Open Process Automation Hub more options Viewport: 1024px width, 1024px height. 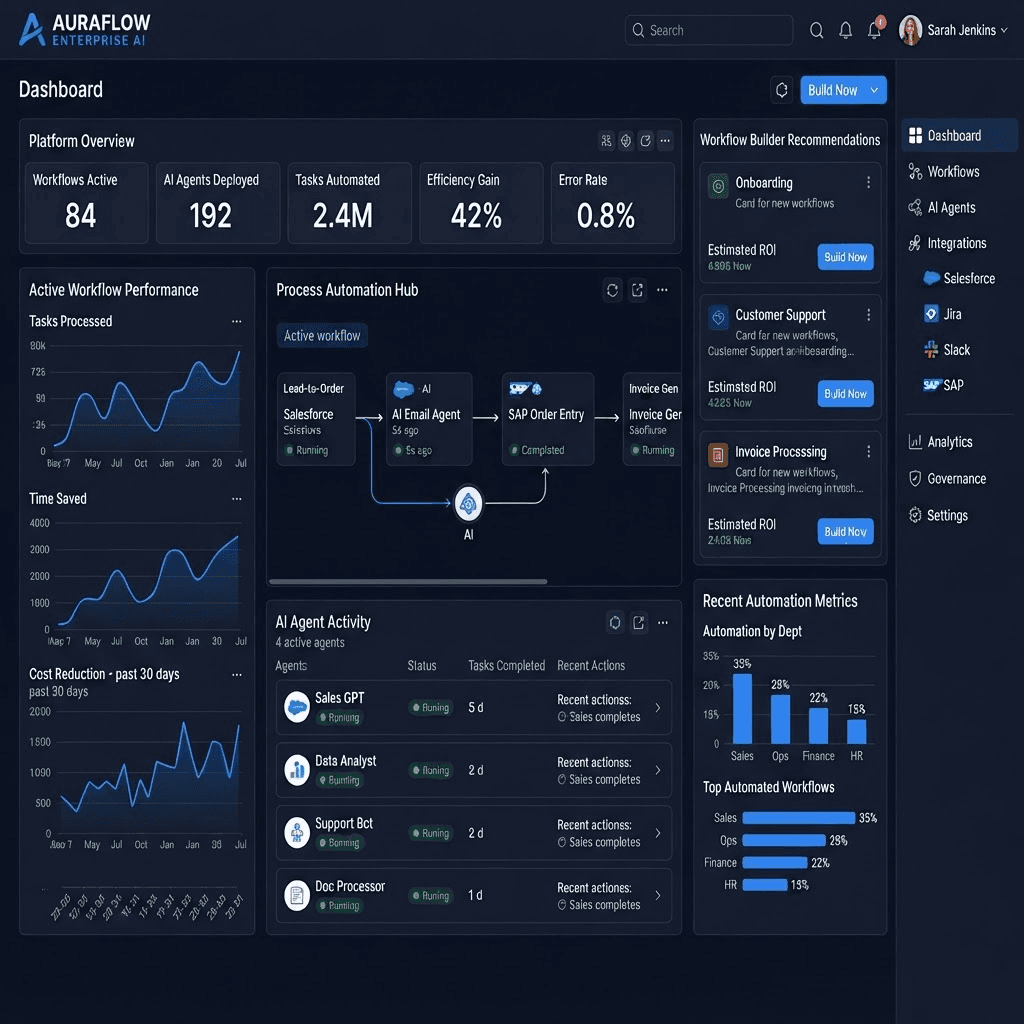[x=662, y=290]
